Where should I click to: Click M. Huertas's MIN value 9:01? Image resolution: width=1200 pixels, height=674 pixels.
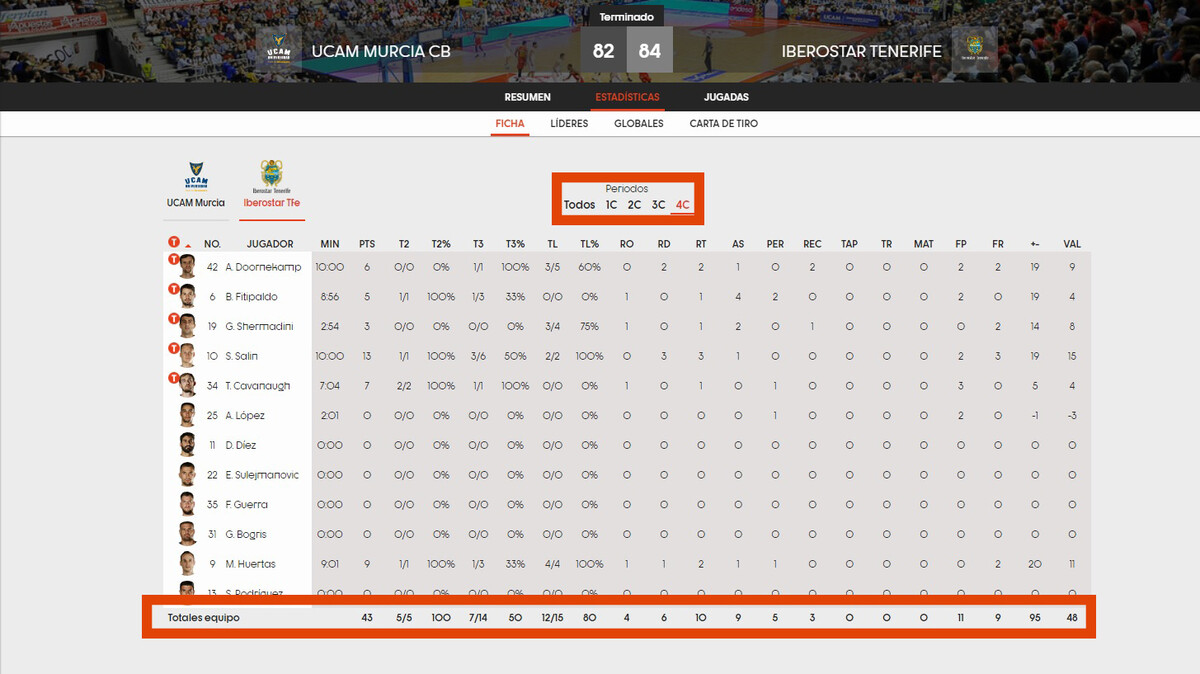click(x=330, y=564)
